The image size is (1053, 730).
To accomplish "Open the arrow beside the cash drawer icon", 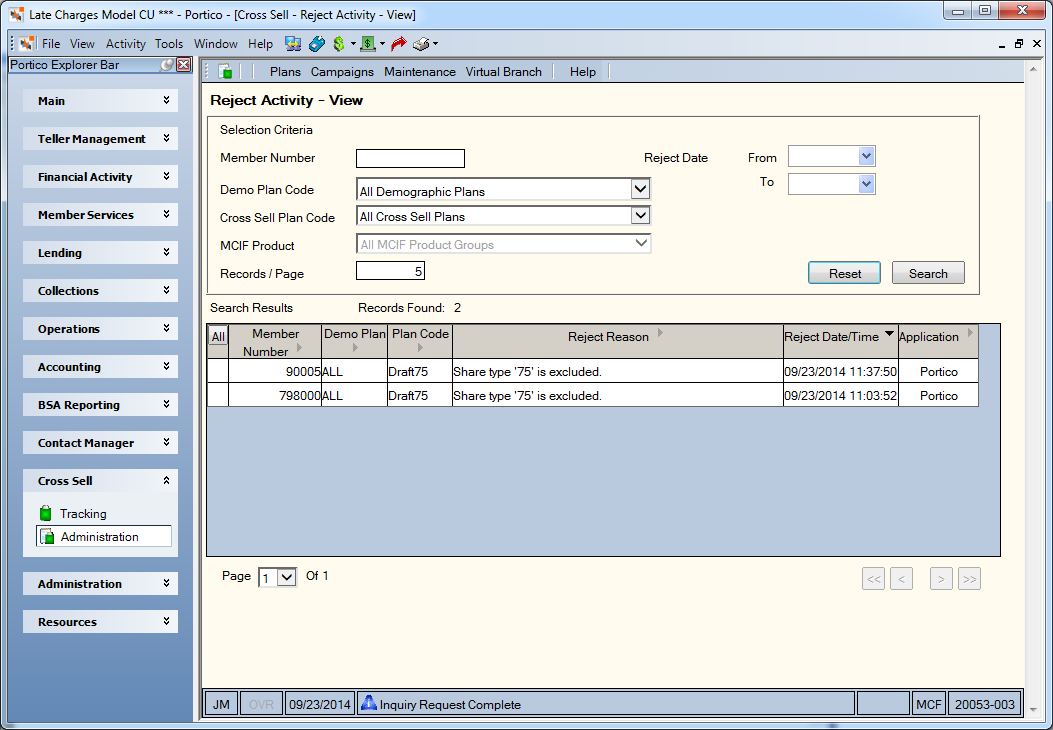I will [382, 44].
